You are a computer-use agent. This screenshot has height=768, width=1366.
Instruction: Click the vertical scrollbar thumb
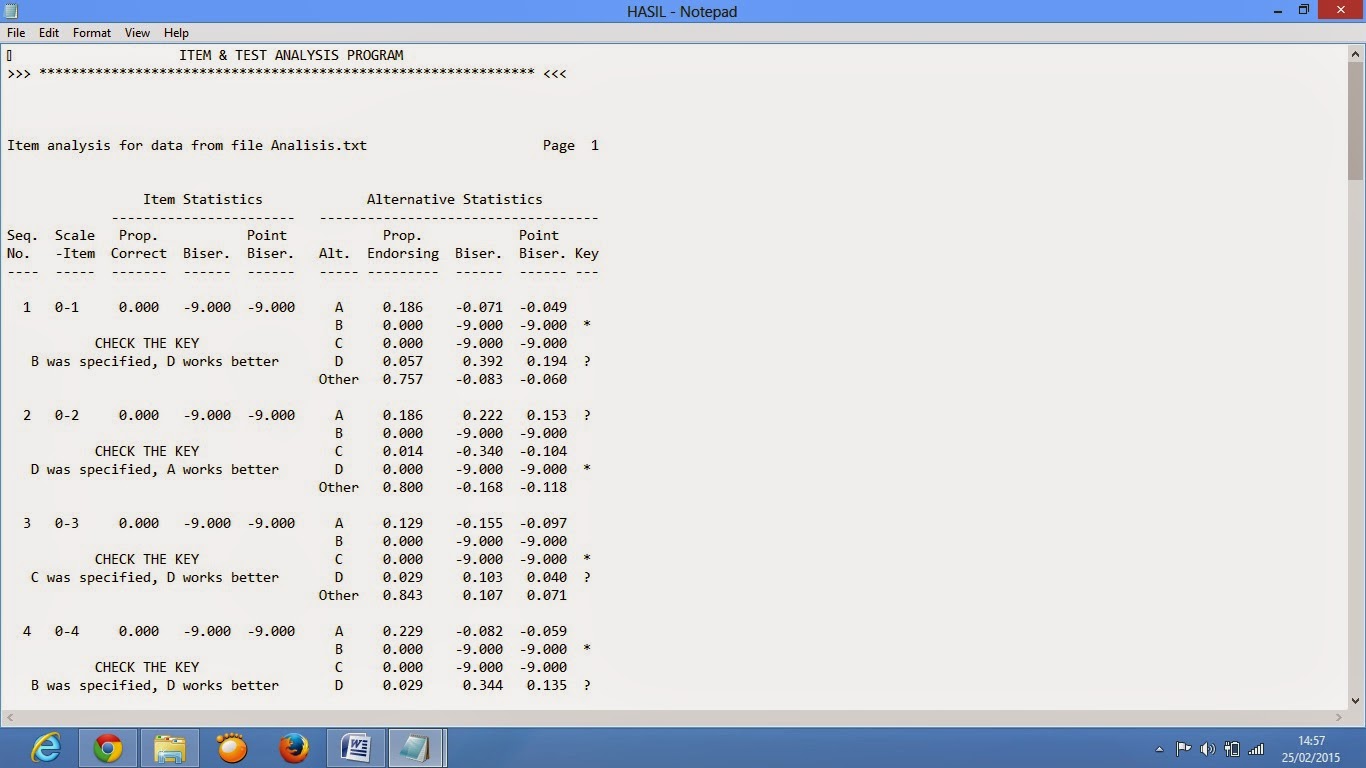(x=1356, y=122)
